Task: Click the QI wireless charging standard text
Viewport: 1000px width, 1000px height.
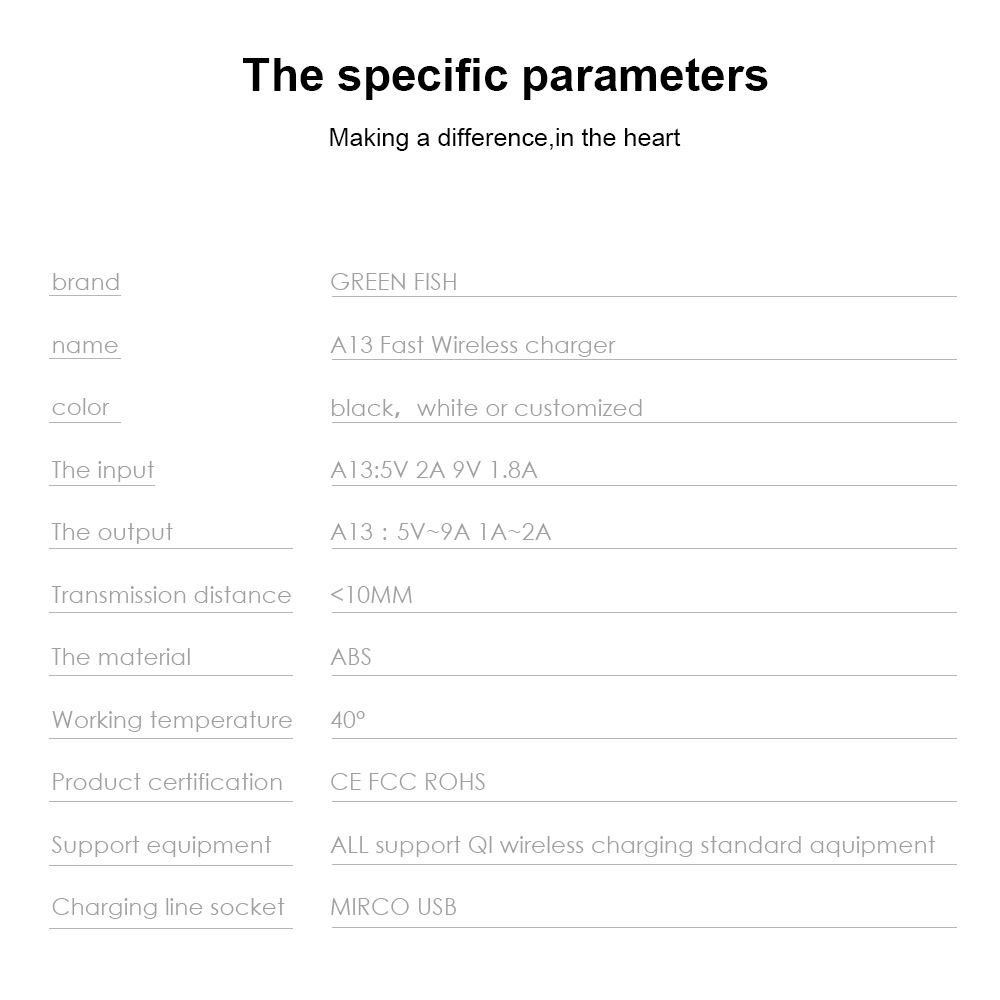Action: [632, 845]
